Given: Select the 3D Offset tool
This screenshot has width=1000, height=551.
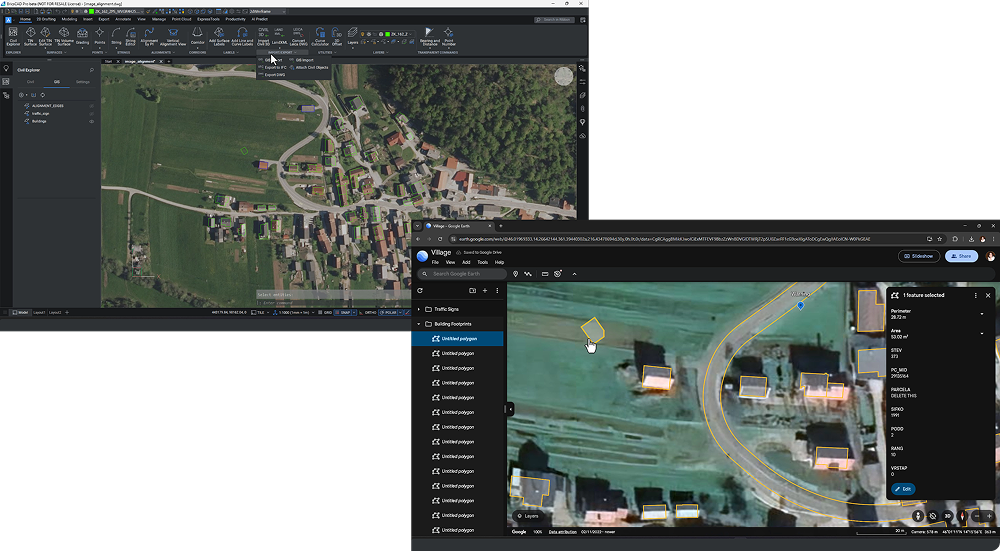Looking at the screenshot, I should 337,36.
